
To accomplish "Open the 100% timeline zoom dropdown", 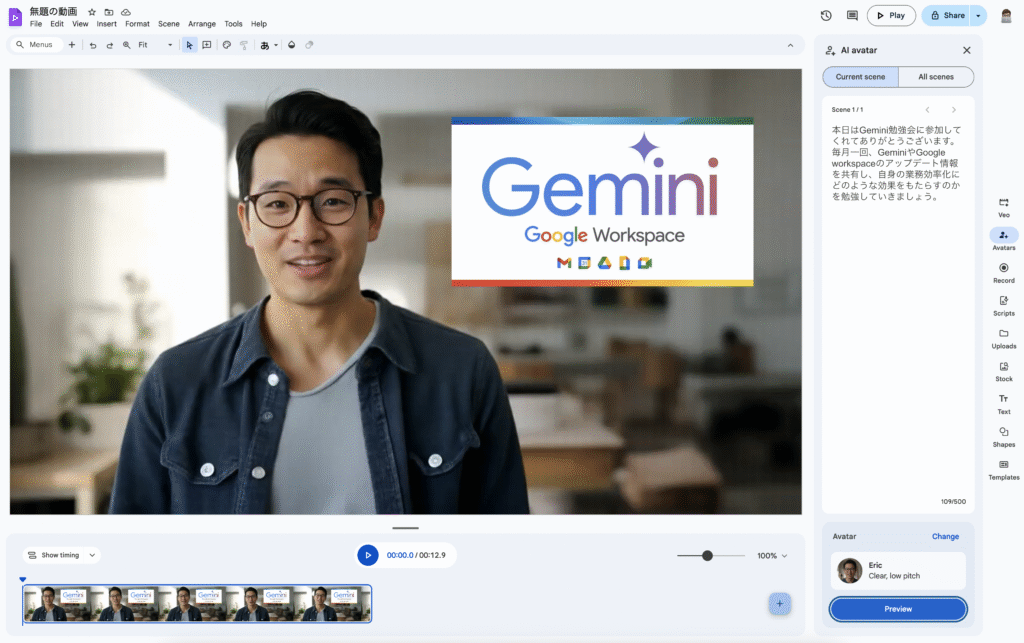I will (772, 556).
